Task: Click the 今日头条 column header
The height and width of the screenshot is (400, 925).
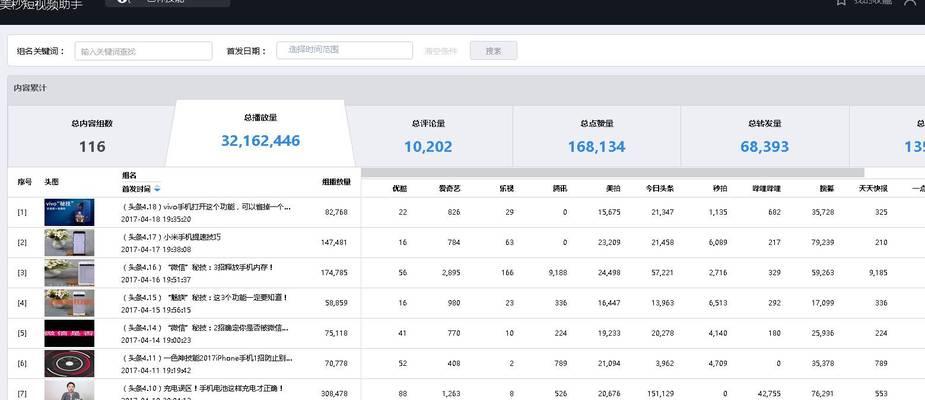Action: click(x=660, y=189)
